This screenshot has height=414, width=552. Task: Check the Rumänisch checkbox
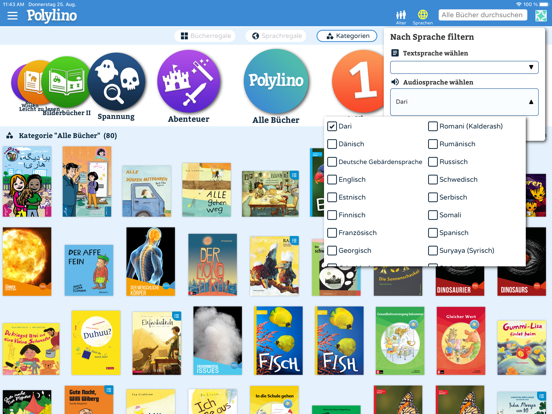(433, 144)
